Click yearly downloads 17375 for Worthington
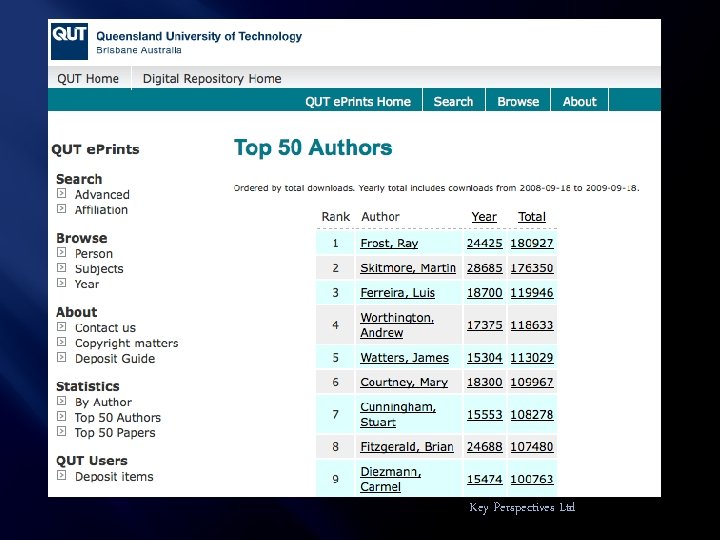 coord(484,325)
